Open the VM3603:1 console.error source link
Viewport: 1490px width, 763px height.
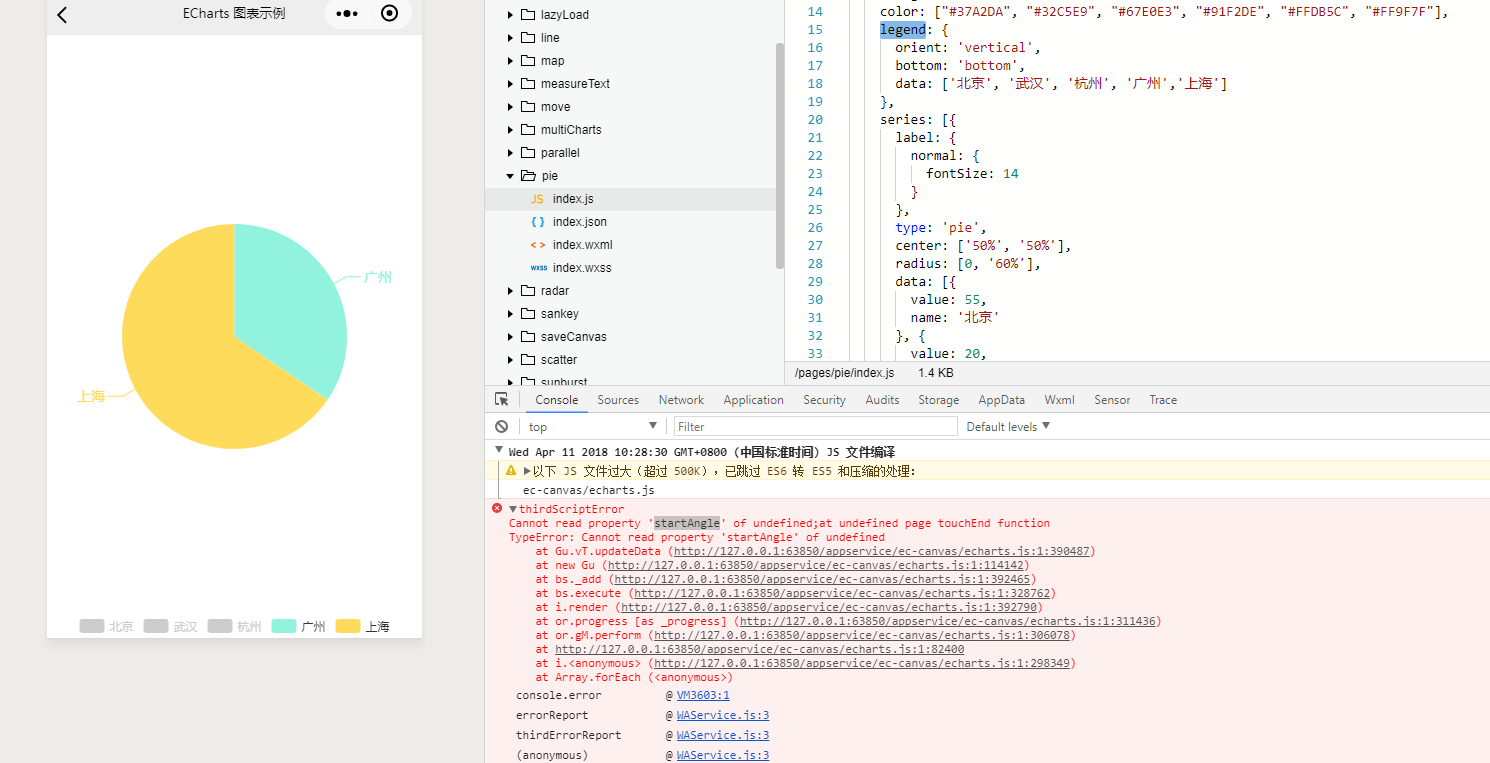pyautogui.click(x=703, y=695)
